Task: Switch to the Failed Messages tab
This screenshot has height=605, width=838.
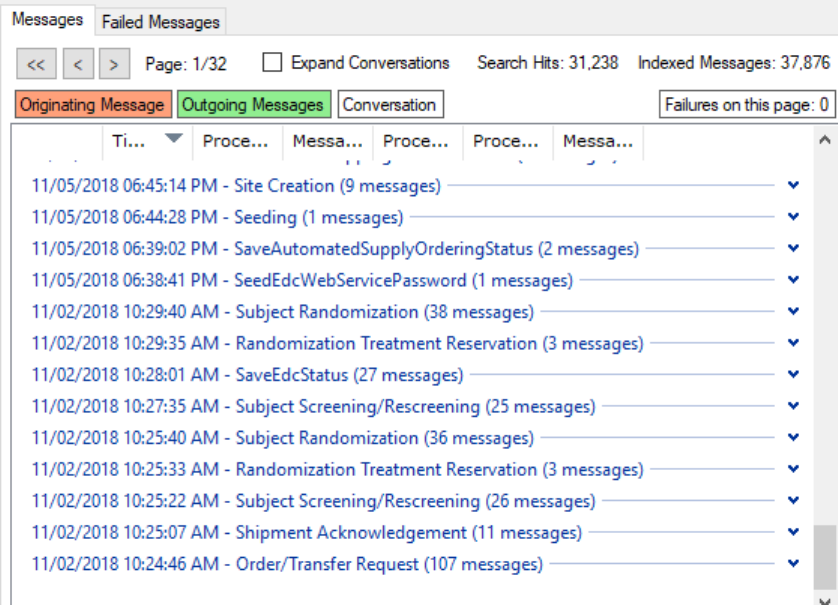Action: (160, 22)
